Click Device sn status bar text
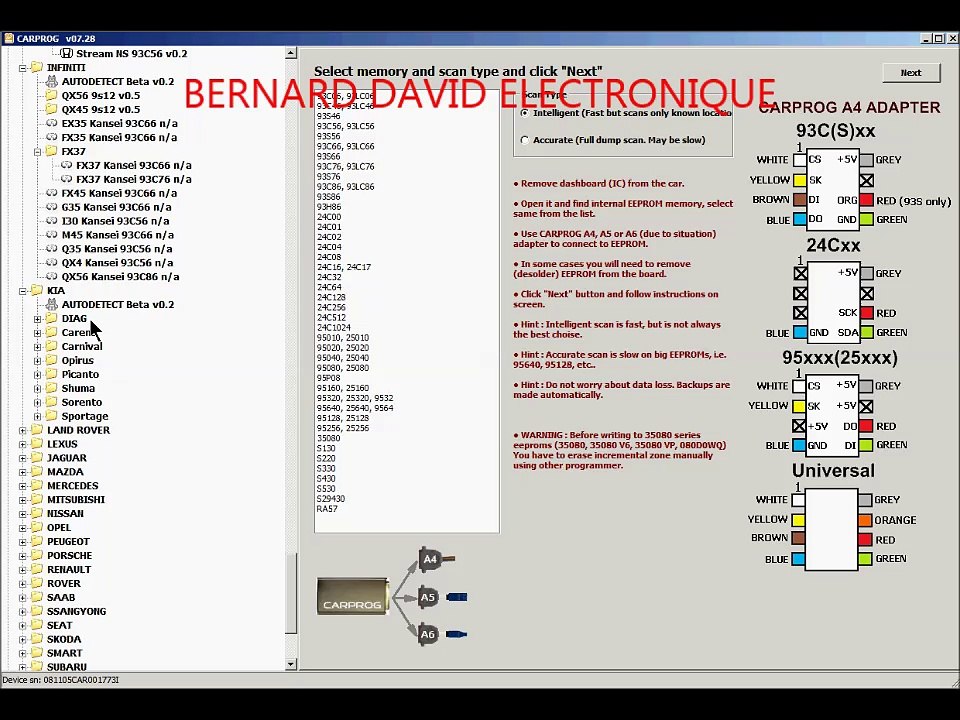 click(61, 680)
